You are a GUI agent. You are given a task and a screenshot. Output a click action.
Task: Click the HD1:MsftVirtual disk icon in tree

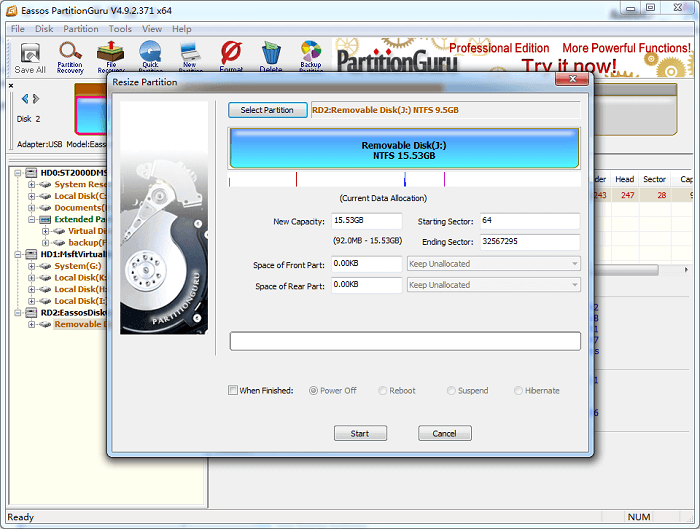(x=31, y=254)
